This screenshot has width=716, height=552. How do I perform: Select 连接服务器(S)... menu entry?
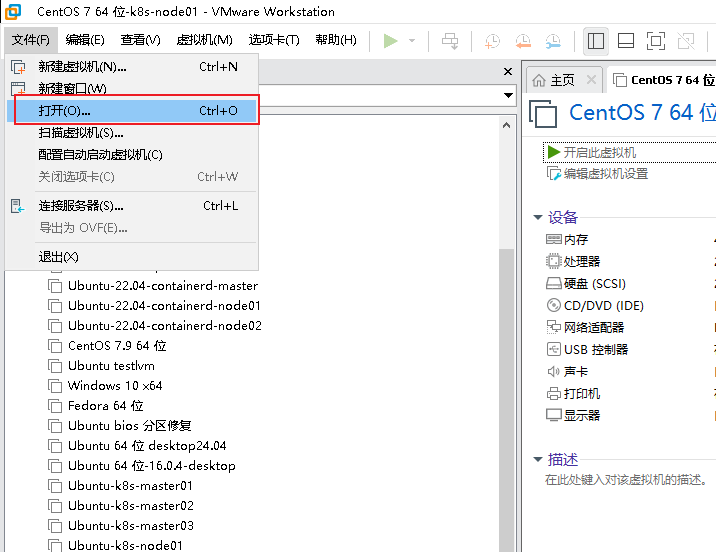132,206
